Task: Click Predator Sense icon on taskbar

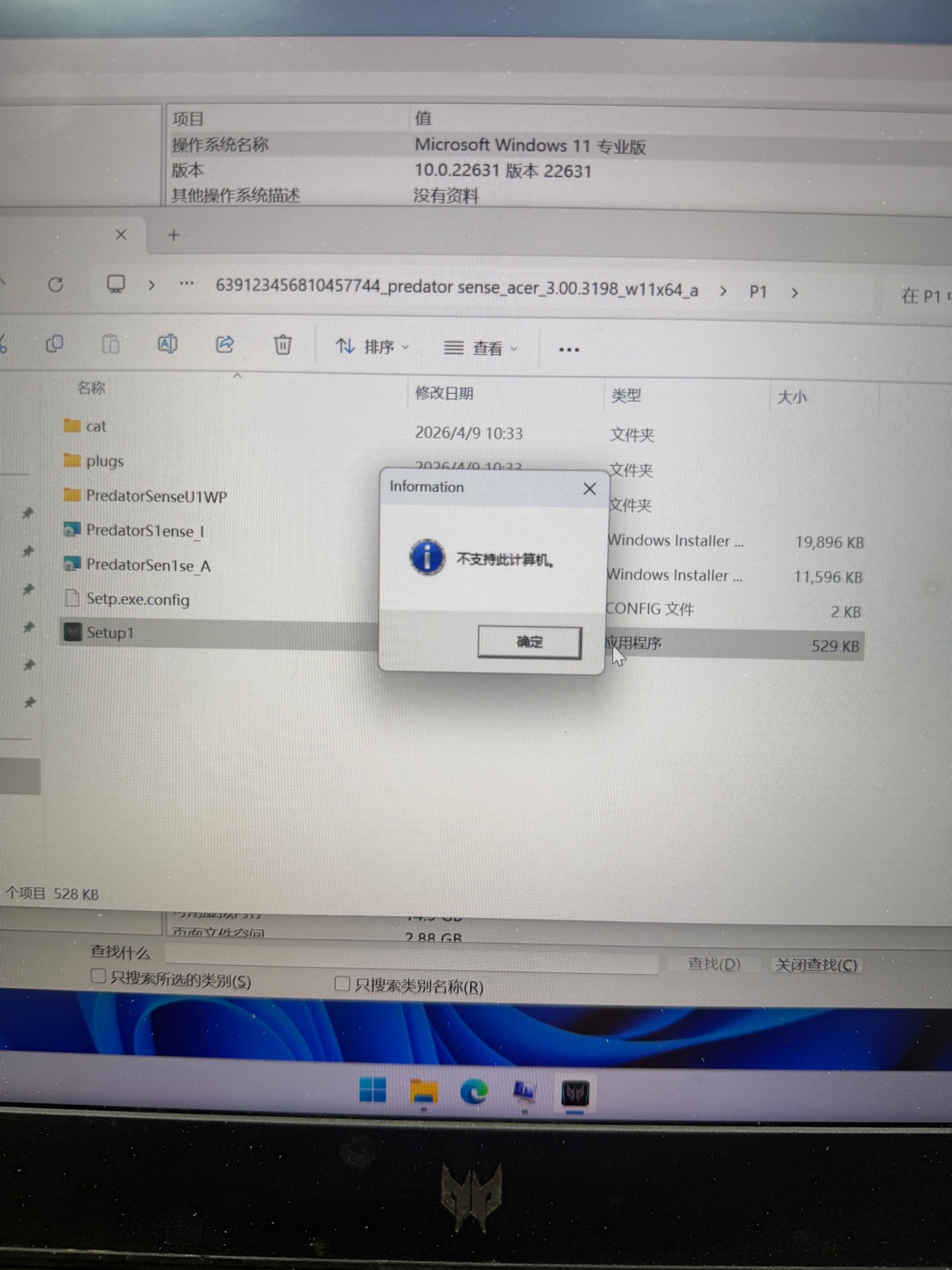Action: point(575,1093)
